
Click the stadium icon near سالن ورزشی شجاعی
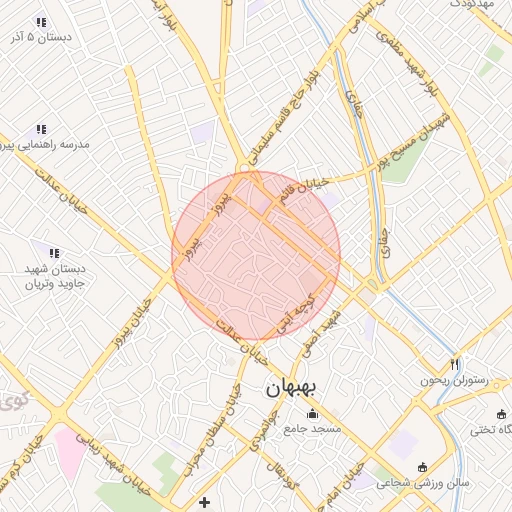click(x=423, y=468)
